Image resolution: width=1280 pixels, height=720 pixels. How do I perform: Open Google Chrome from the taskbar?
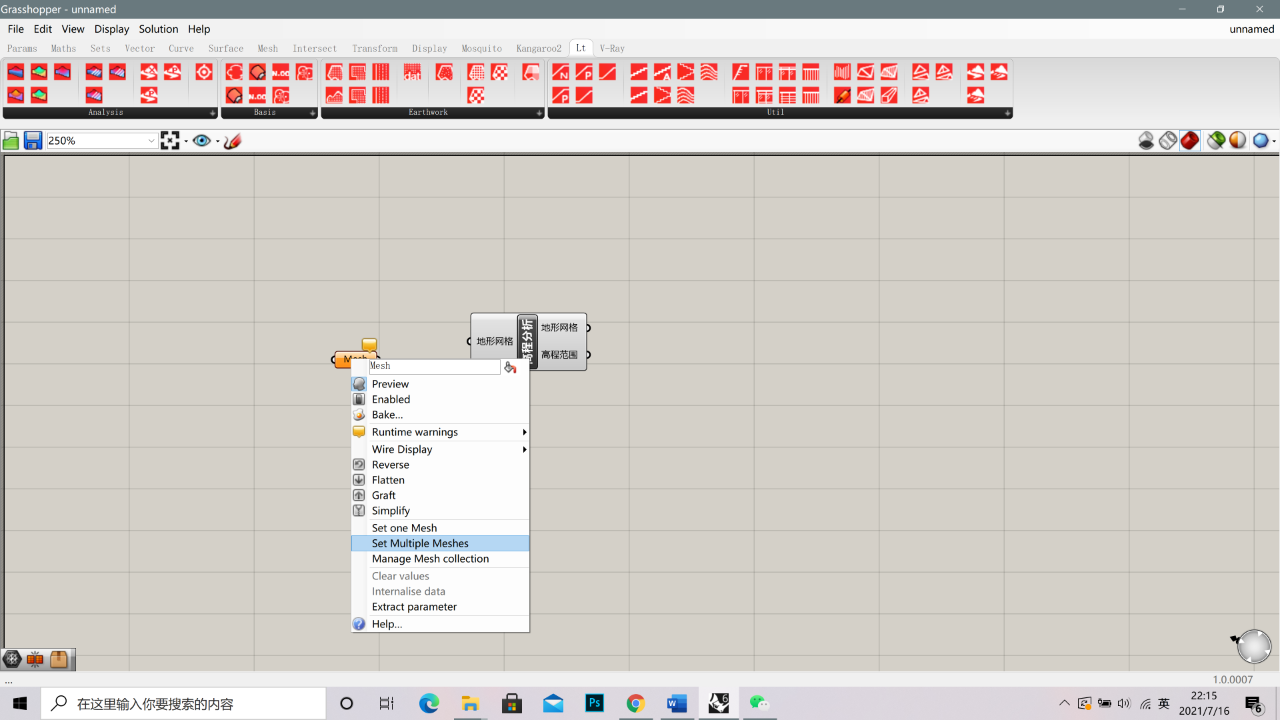point(635,704)
